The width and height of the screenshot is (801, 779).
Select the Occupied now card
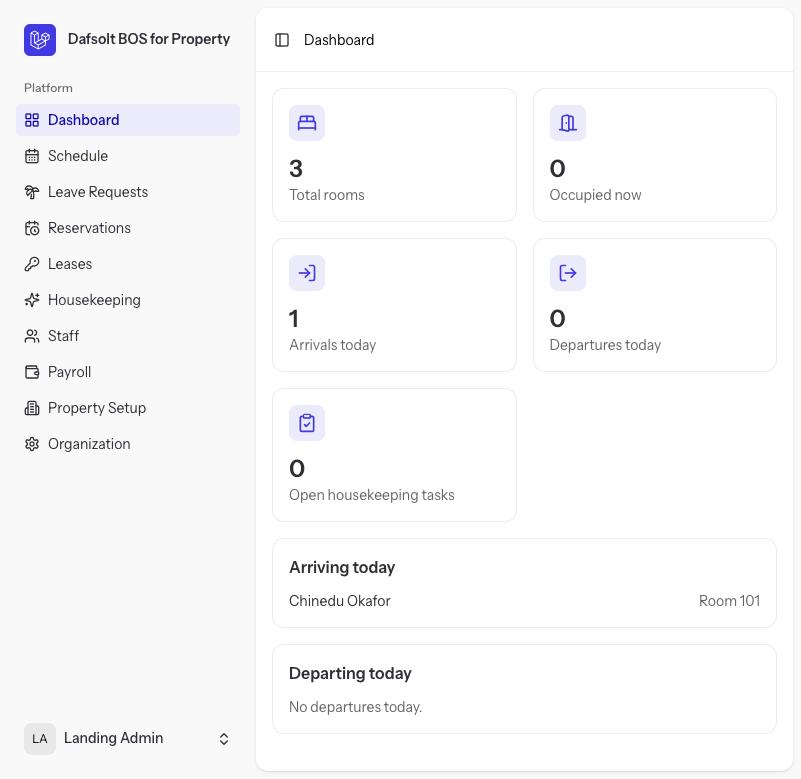click(655, 155)
